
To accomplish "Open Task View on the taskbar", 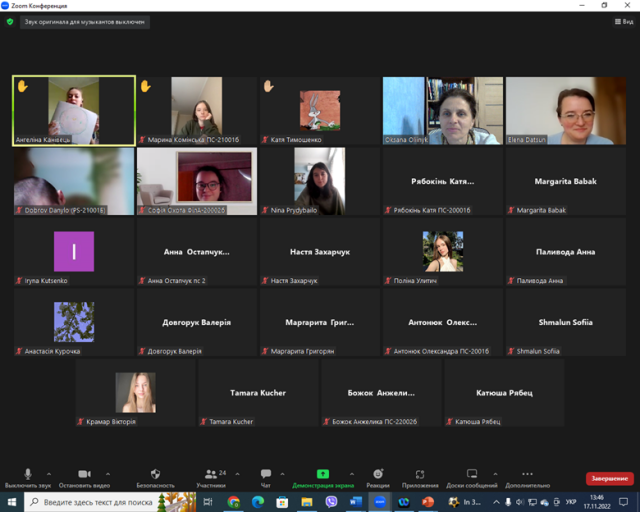I will click(208, 502).
